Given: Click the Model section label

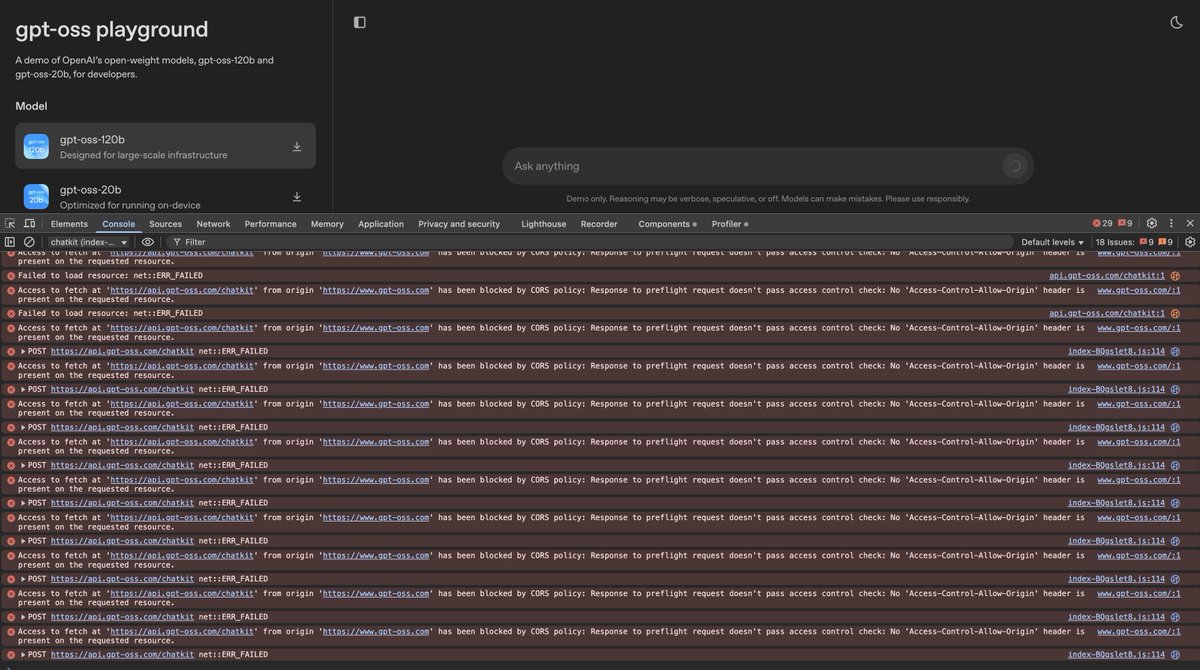Looking at the screenshot, I should tap(31, 106).
